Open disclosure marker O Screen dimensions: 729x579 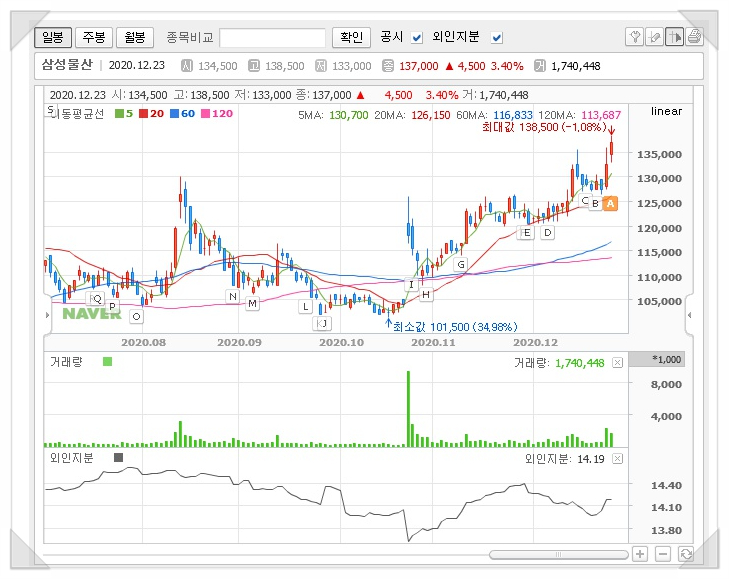point(136,317)
